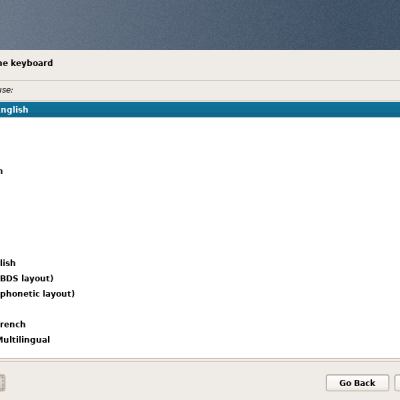
Task: Click the 'he keyboard' heading text
Action: coord(26,63)
